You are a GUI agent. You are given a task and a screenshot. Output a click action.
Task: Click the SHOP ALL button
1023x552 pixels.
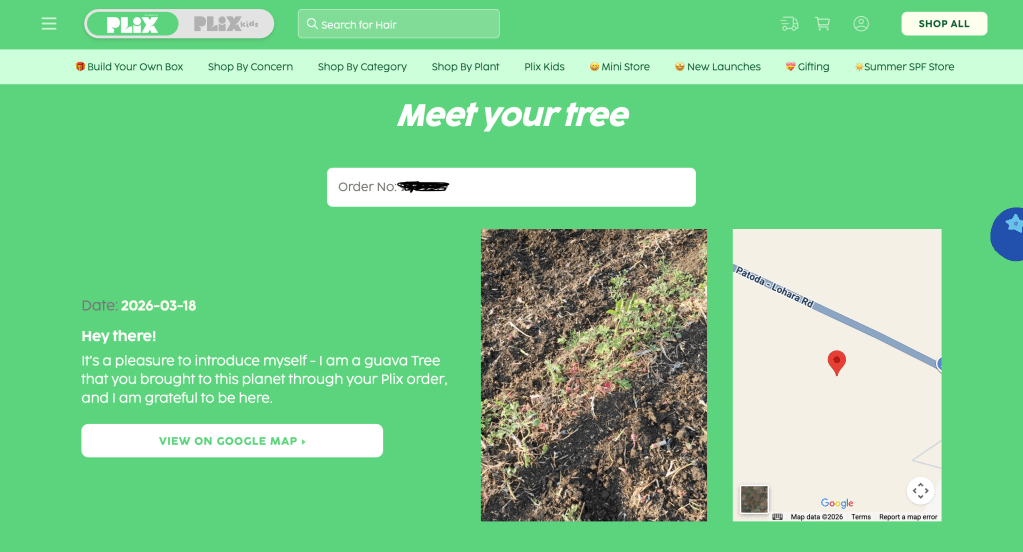[944, 23]
